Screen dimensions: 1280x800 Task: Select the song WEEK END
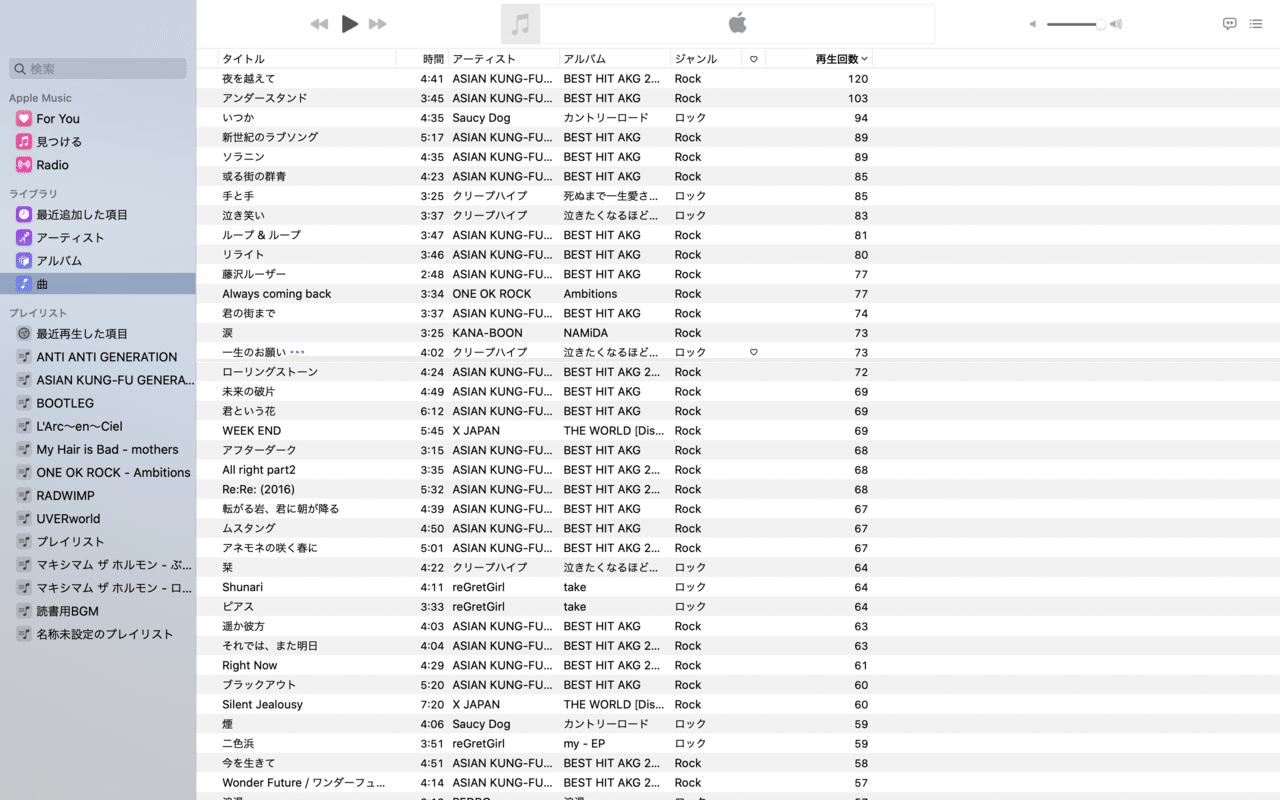pos(252,431)
